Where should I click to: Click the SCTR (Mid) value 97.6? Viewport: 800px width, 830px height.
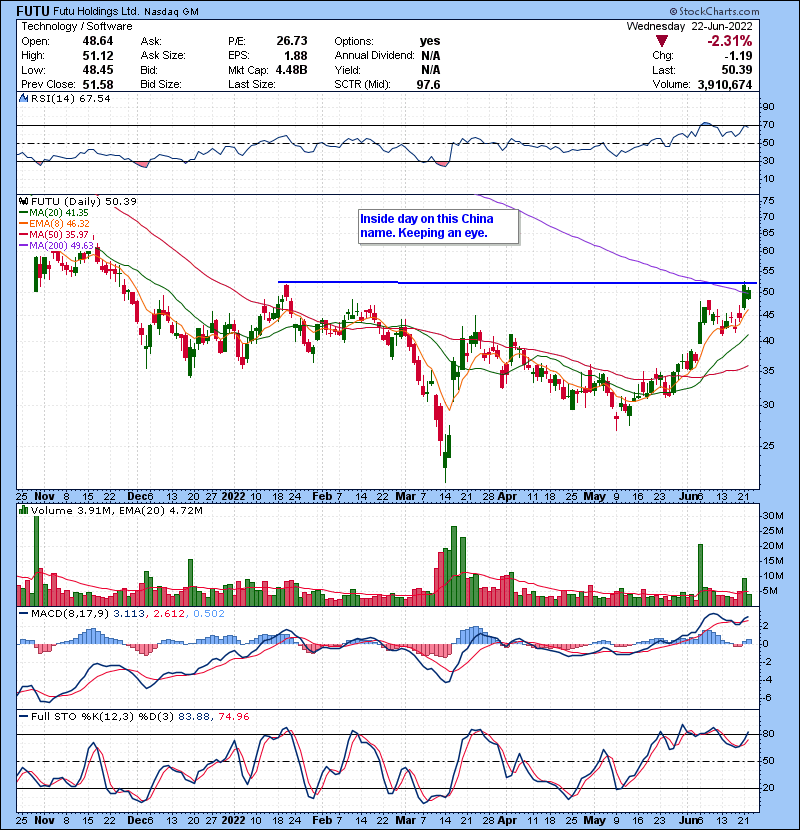(428, 84)
